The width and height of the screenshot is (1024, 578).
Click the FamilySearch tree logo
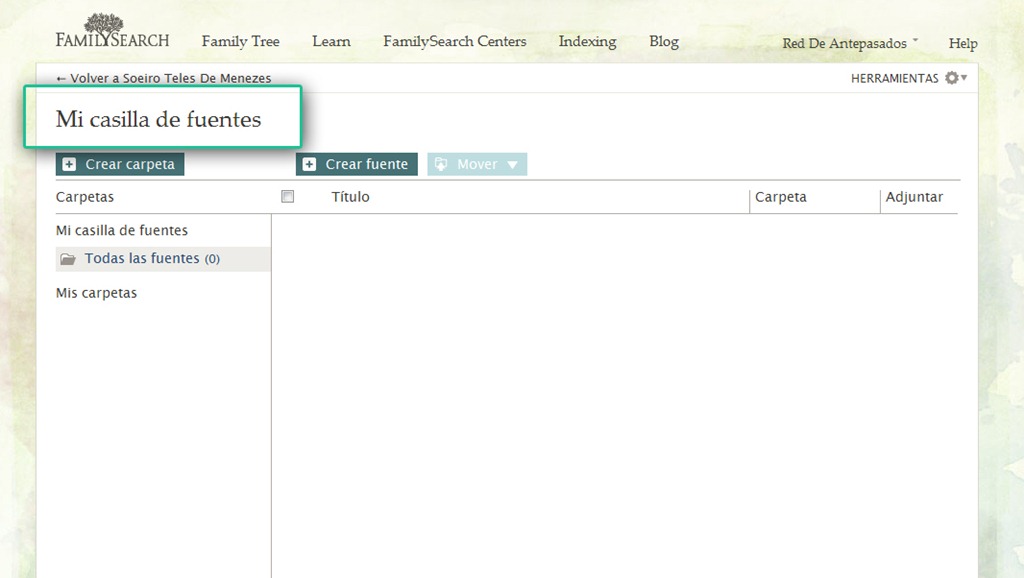click(112, 31)
